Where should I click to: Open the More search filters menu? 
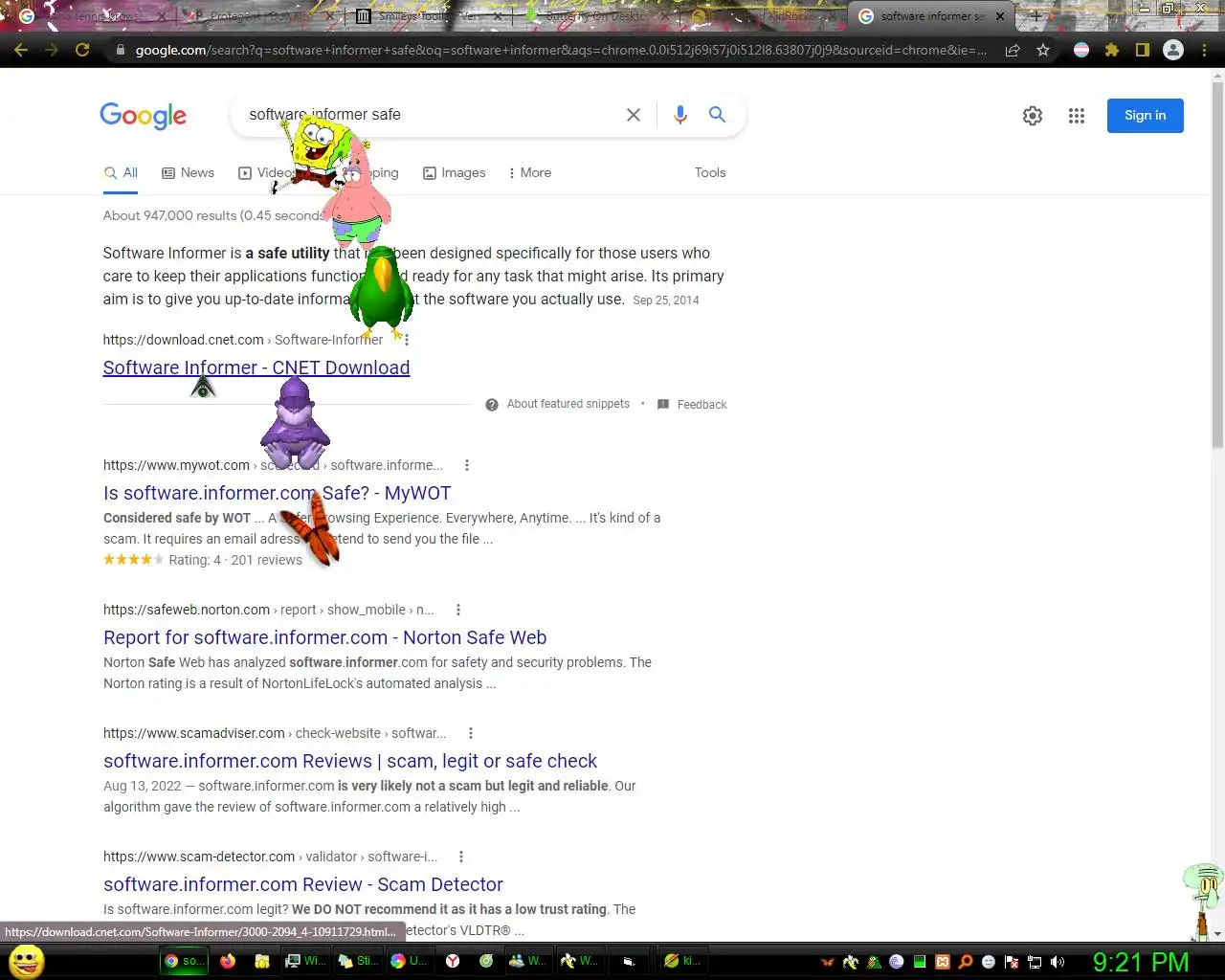(x=530, y=172)
